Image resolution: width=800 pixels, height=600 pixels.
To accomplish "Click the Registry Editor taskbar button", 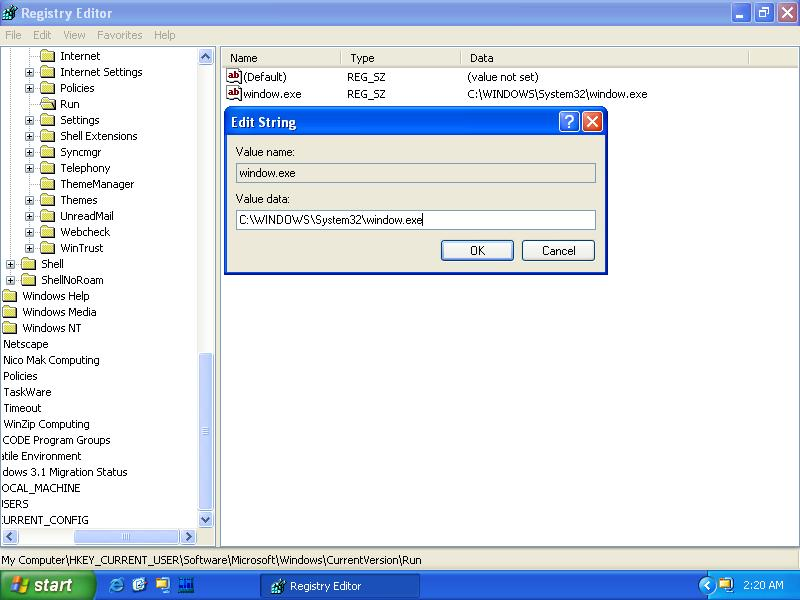I will [339, 586].
